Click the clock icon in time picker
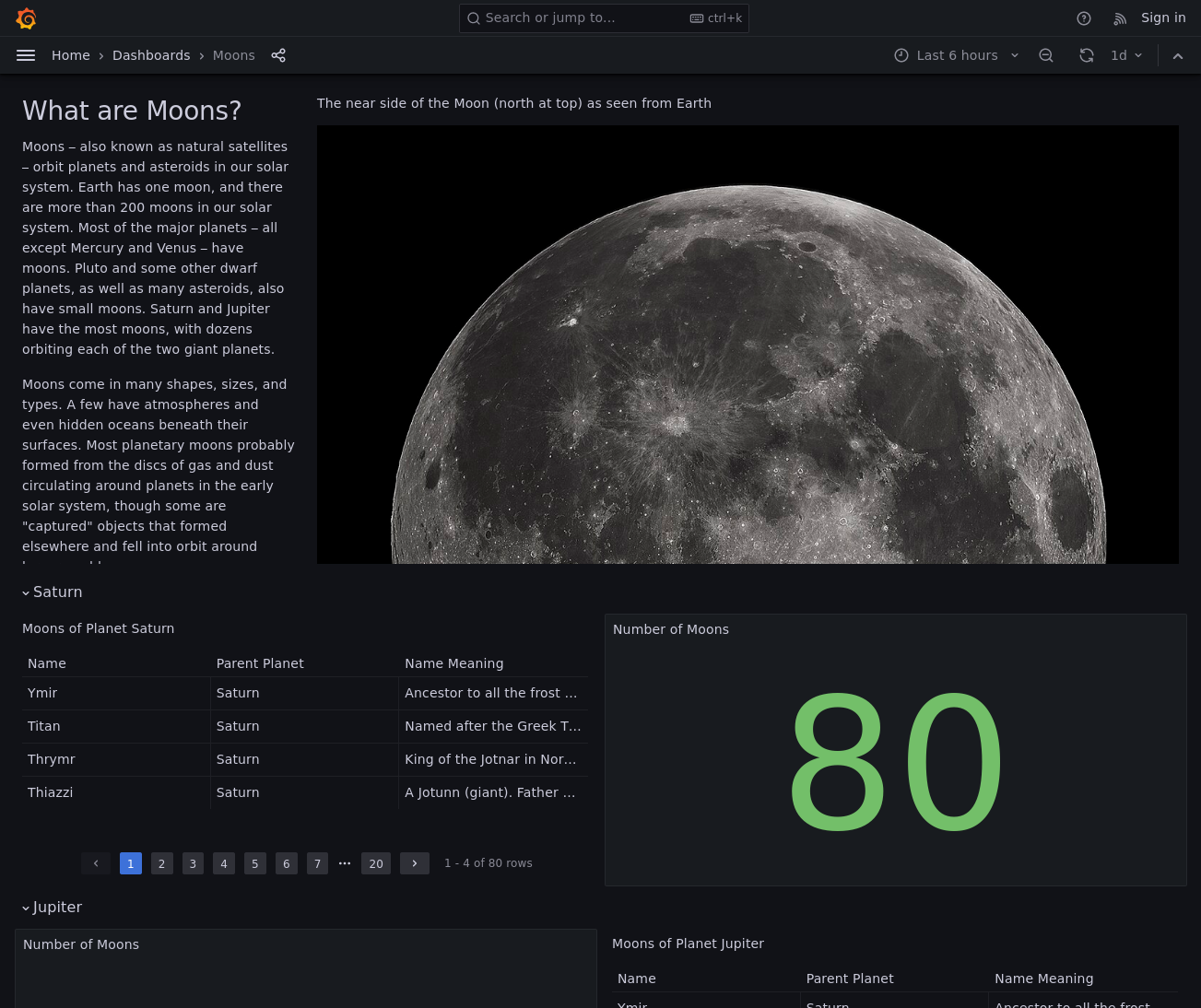The width and height of the screenshot is (1201, 1008). click(901, 55)
